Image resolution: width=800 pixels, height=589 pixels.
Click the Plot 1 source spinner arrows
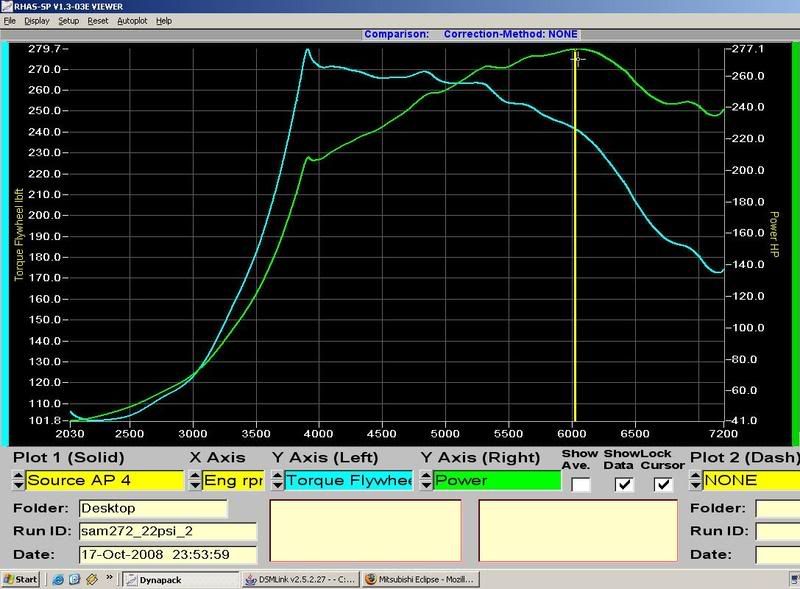click(x=18, y=480)
